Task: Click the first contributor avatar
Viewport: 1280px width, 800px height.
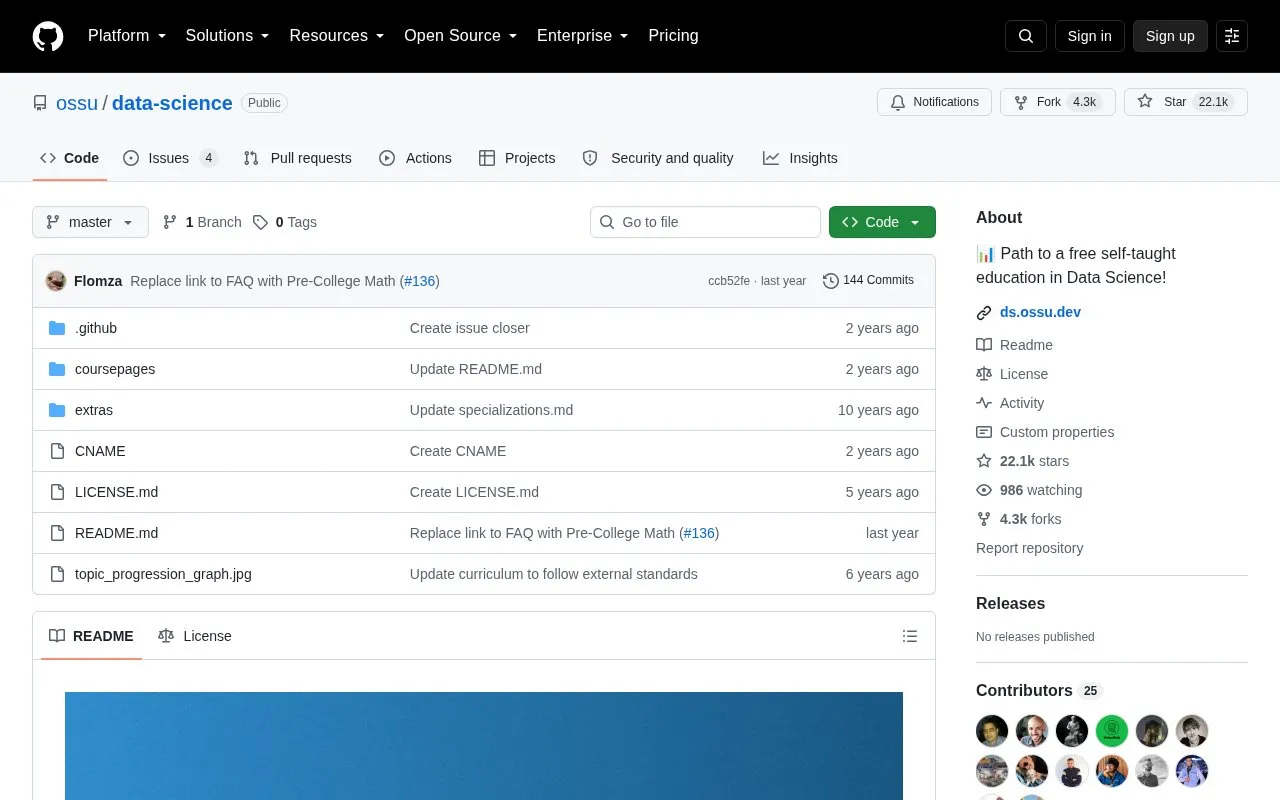Action: [x=992, y=731]
